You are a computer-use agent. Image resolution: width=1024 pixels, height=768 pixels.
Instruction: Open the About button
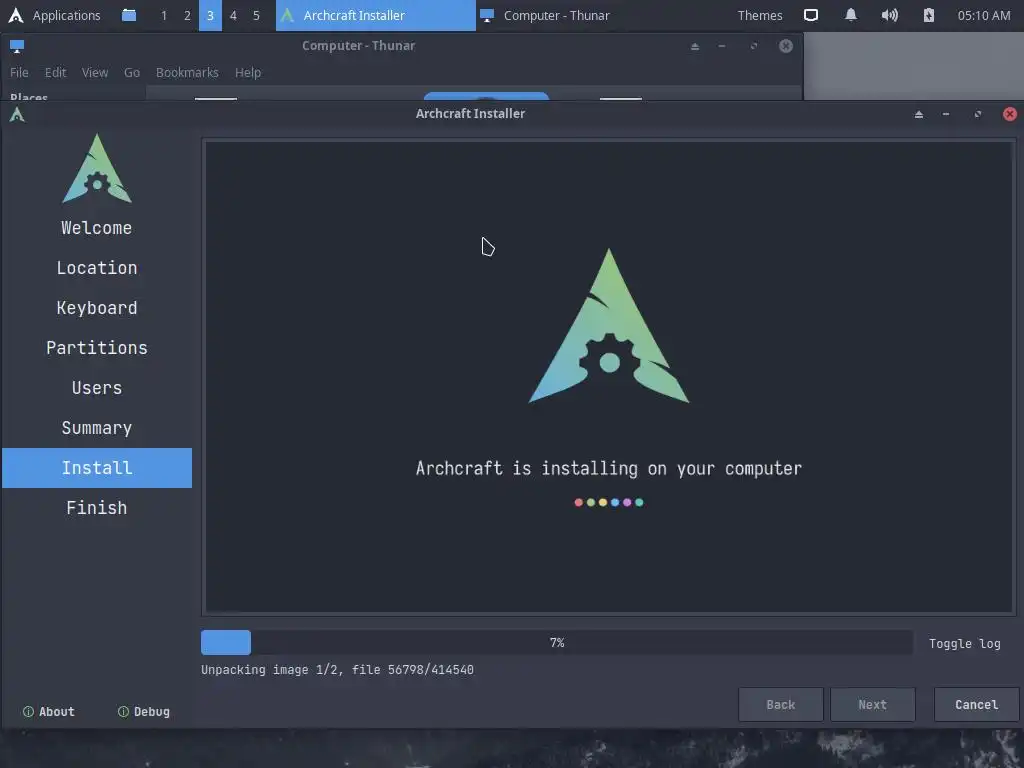tap(49, 711)
